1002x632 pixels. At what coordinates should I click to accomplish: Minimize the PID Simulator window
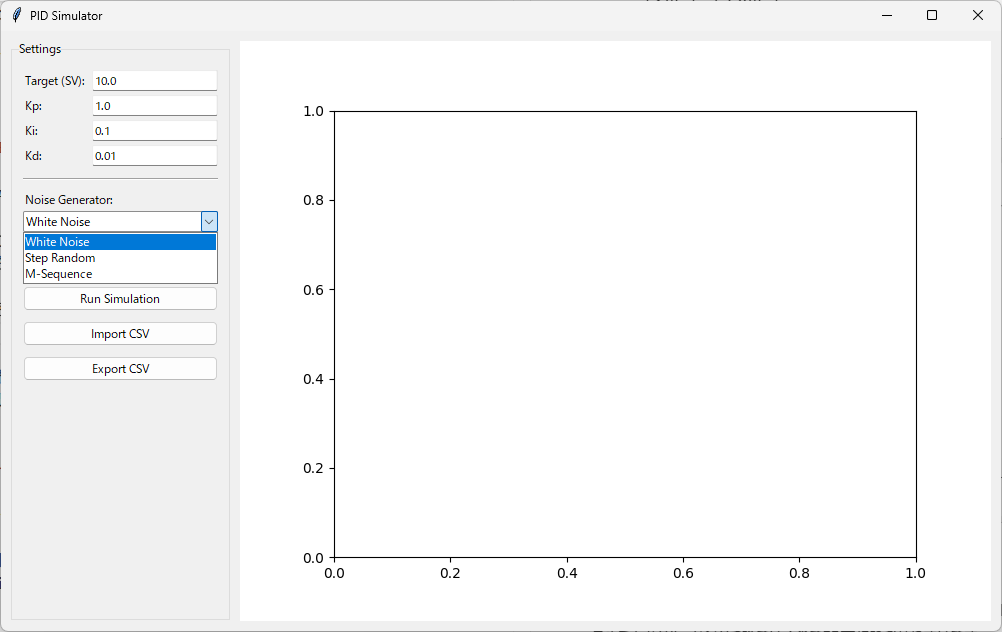tap(886, 15)
